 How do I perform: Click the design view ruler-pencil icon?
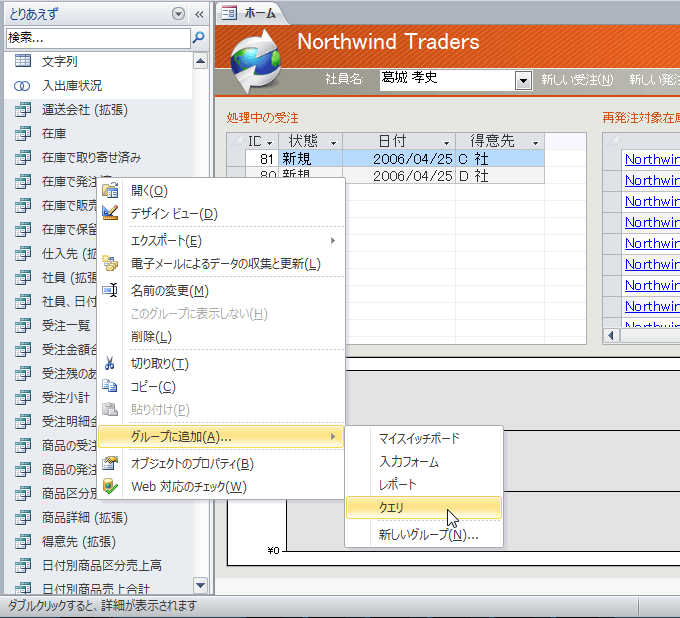coord(110,213)
